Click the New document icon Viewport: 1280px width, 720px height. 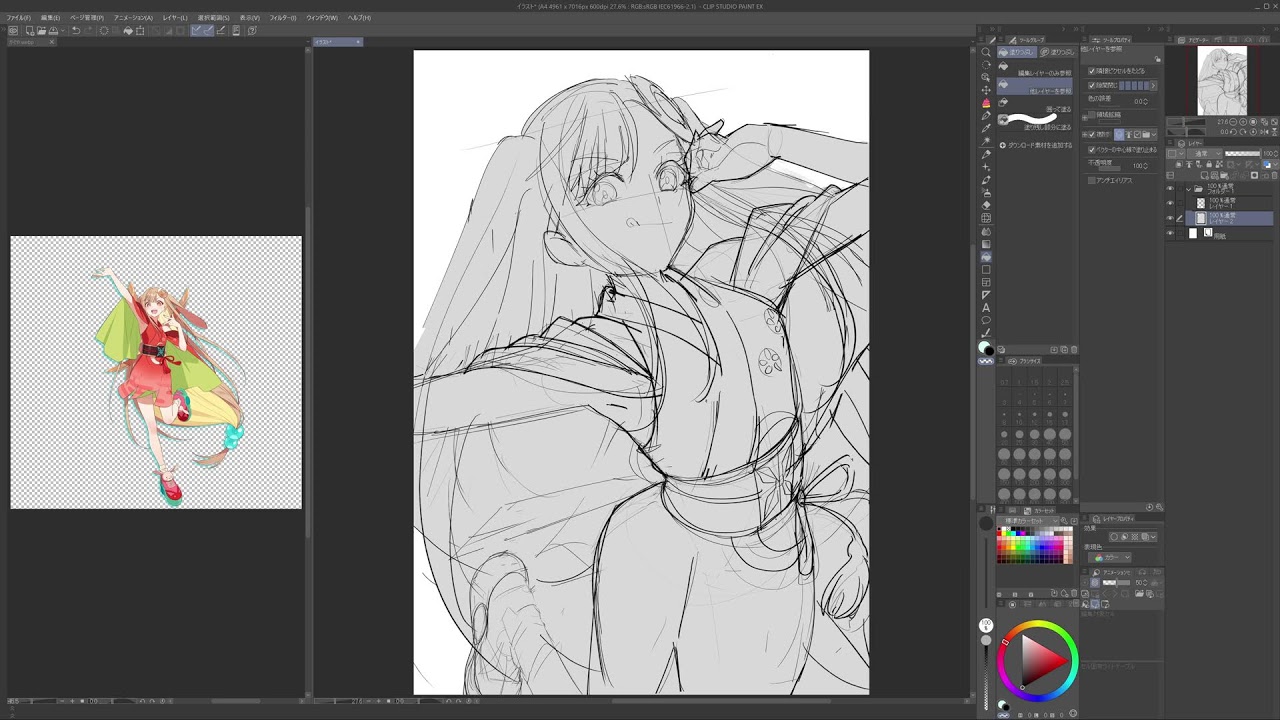(x=30, y=31)
